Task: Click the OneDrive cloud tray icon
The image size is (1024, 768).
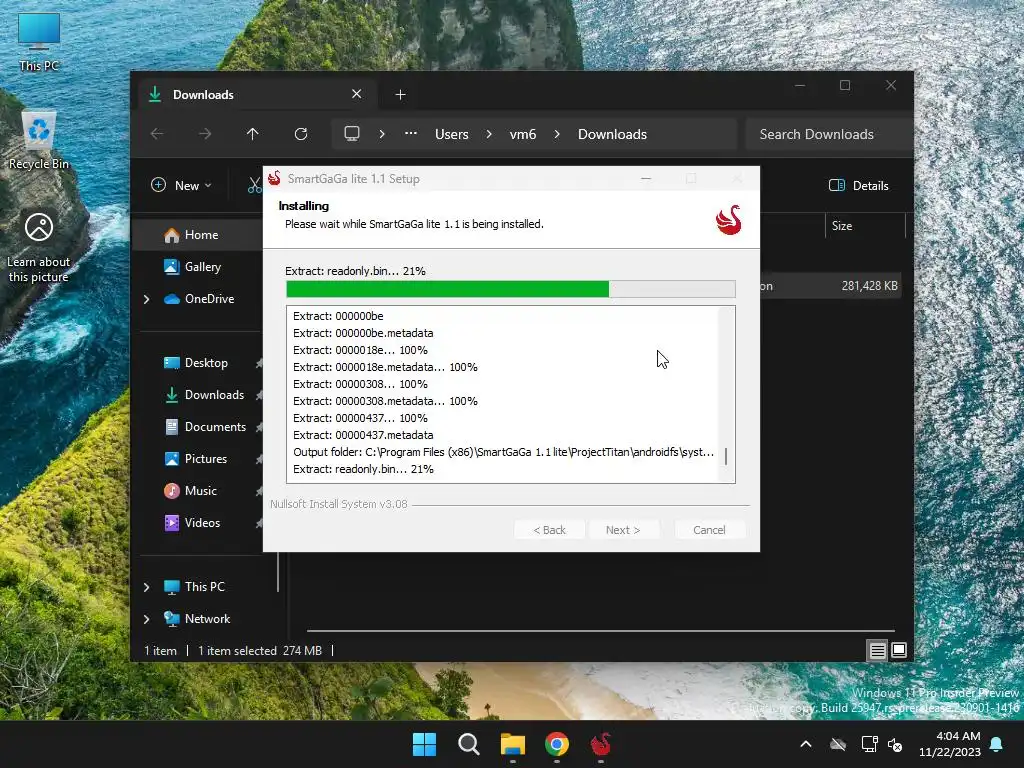Action: [838, 744]
